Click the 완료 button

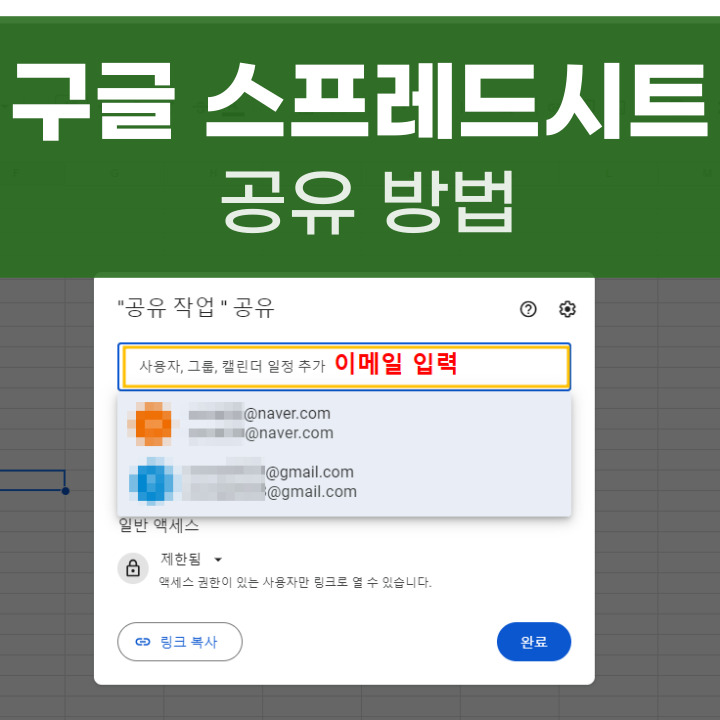click(534, 641)
